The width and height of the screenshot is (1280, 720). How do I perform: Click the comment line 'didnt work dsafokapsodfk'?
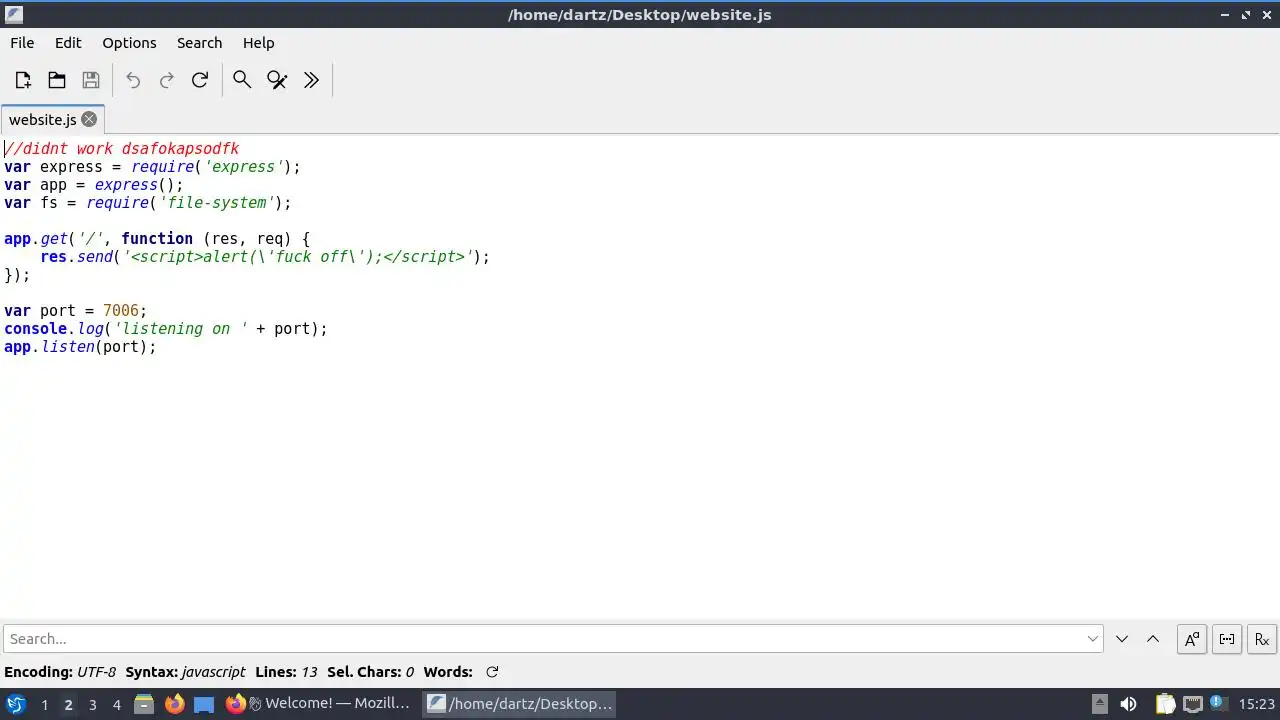(122, 149)
